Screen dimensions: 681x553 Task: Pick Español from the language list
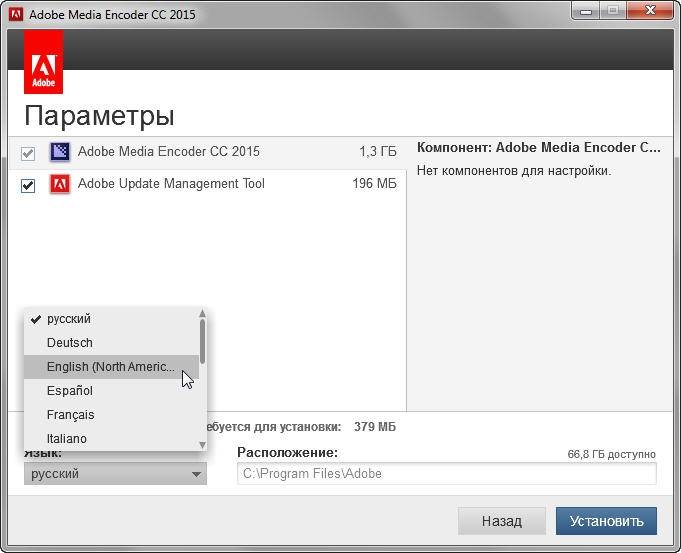pos(111,391)
